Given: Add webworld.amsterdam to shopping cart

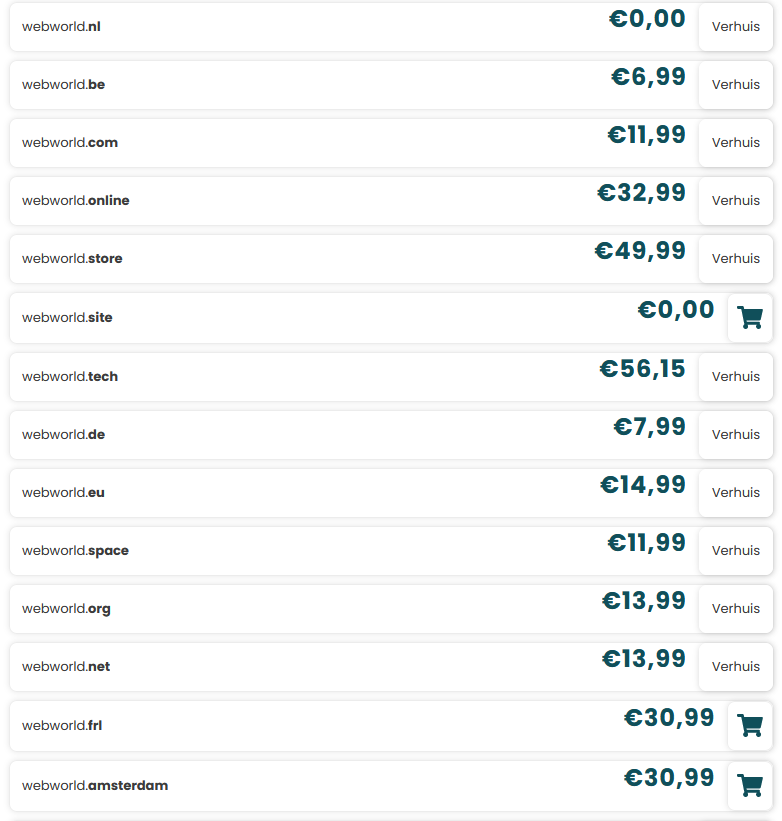Looking at the screenshot, I should click(x=750, y=785).
